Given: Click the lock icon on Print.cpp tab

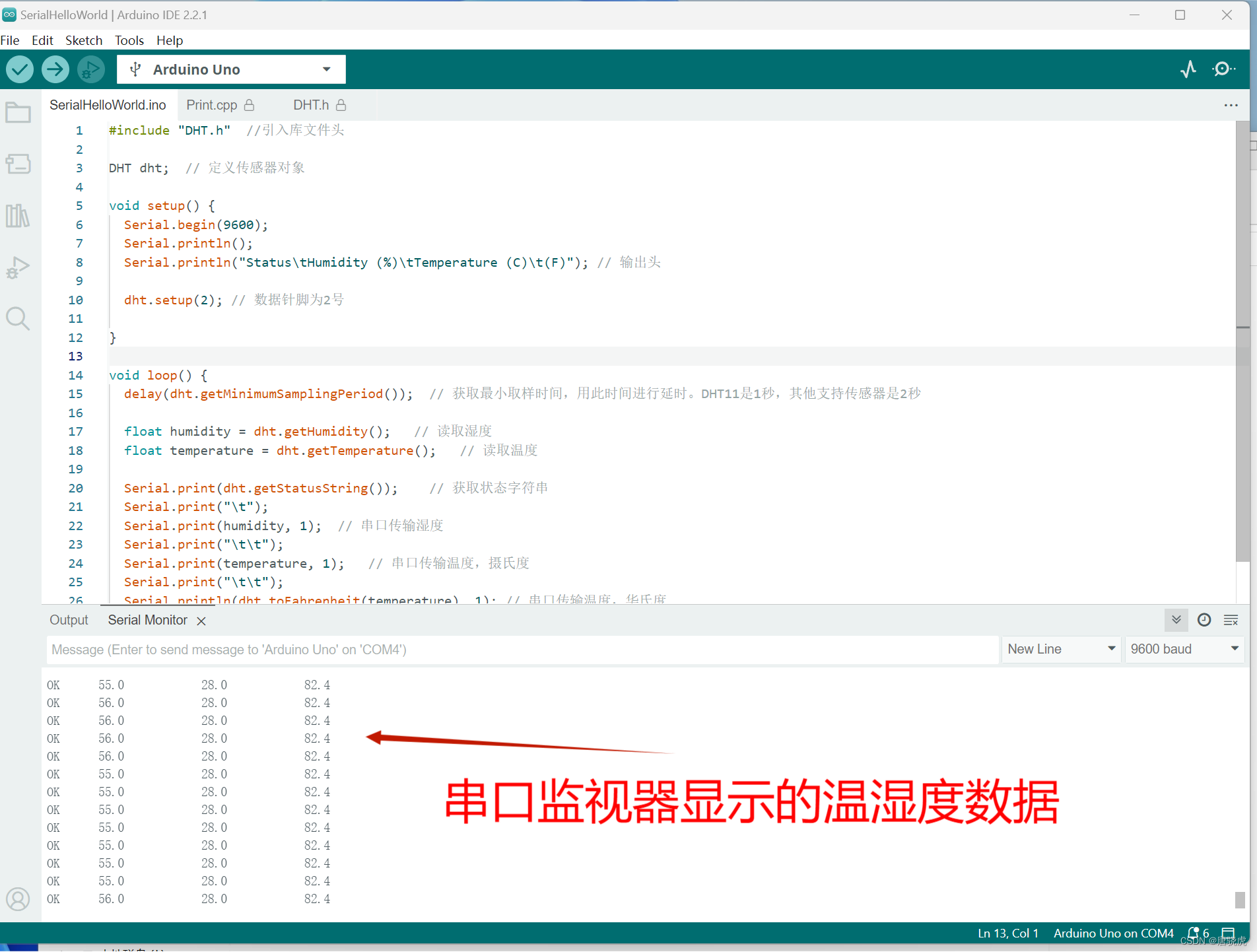Looking at the screenshot, I should tap(249, 105).
